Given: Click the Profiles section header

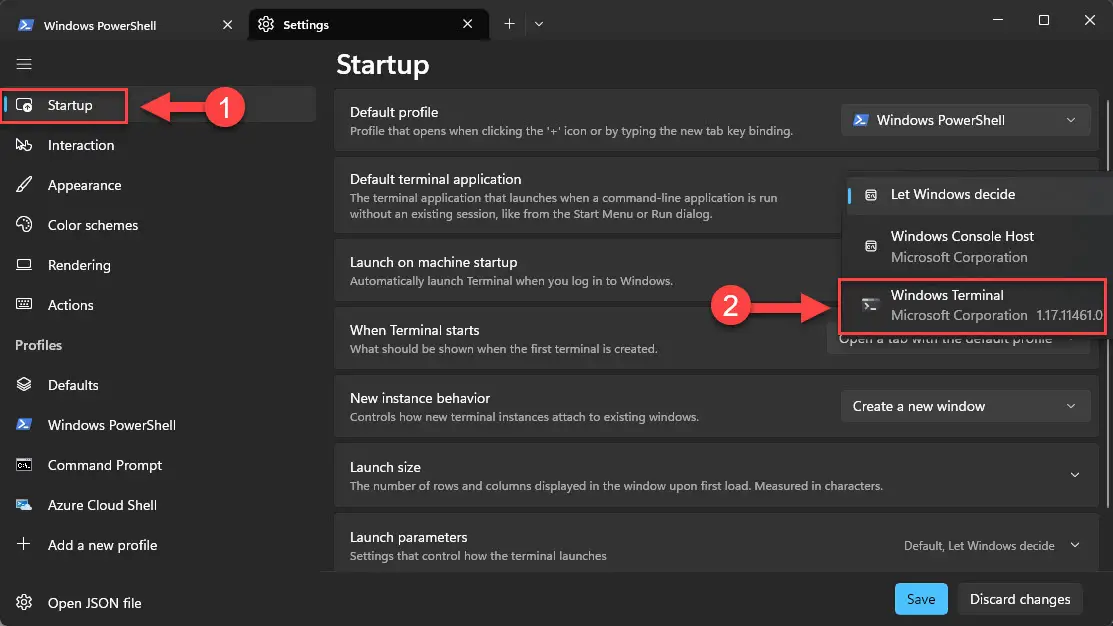Looking at the screenshot, I should [38, 345].
